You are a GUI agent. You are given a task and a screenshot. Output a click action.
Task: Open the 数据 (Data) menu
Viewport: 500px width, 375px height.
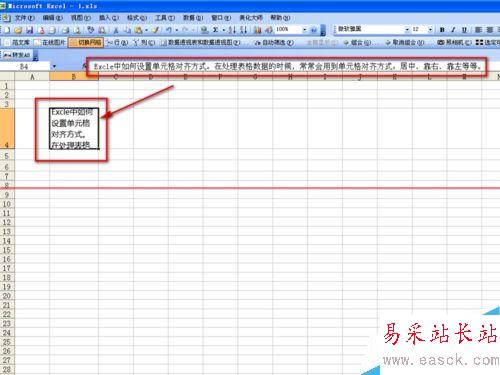tap(193, 18)
